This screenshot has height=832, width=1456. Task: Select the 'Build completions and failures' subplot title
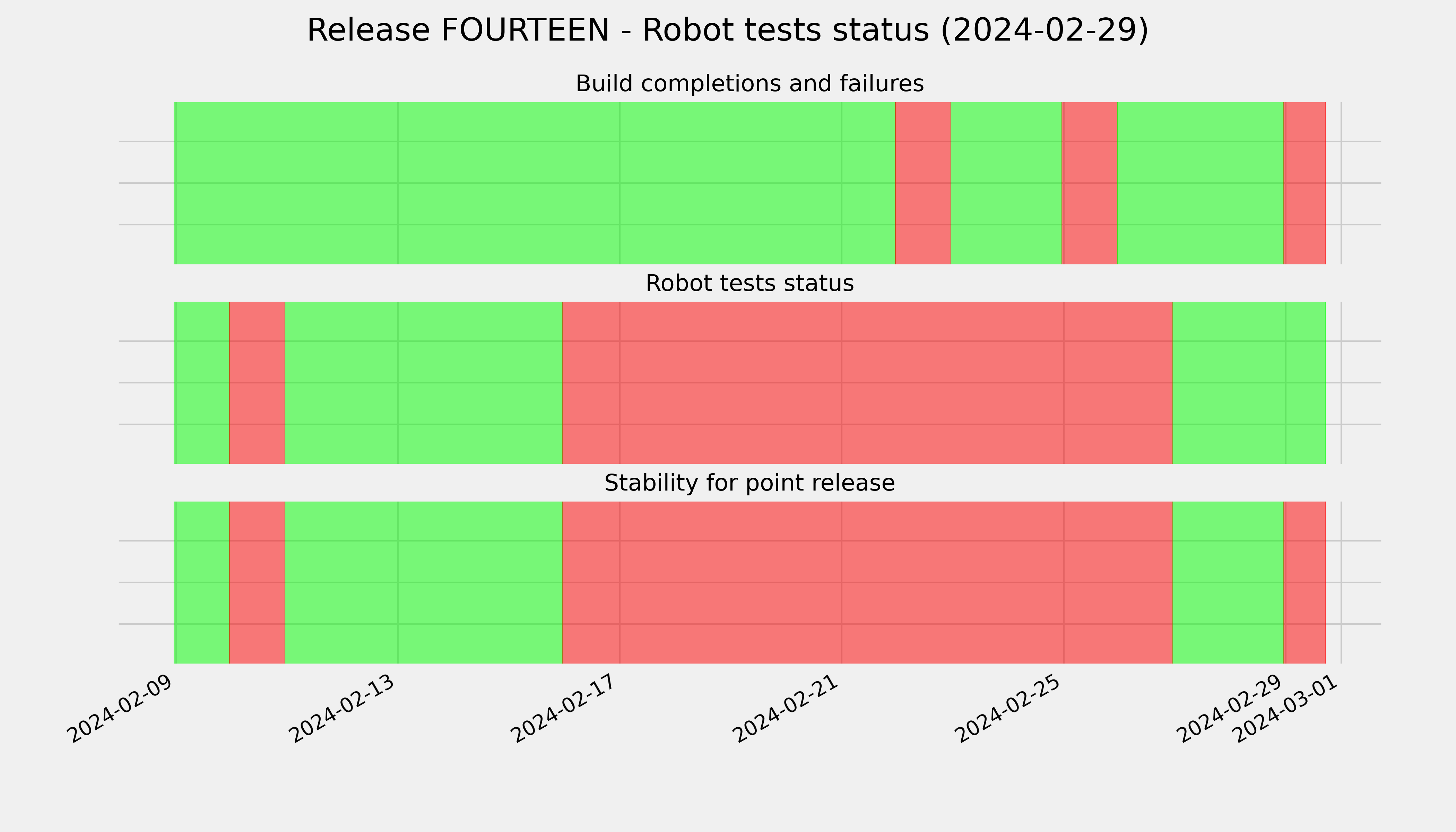point(749,84)
